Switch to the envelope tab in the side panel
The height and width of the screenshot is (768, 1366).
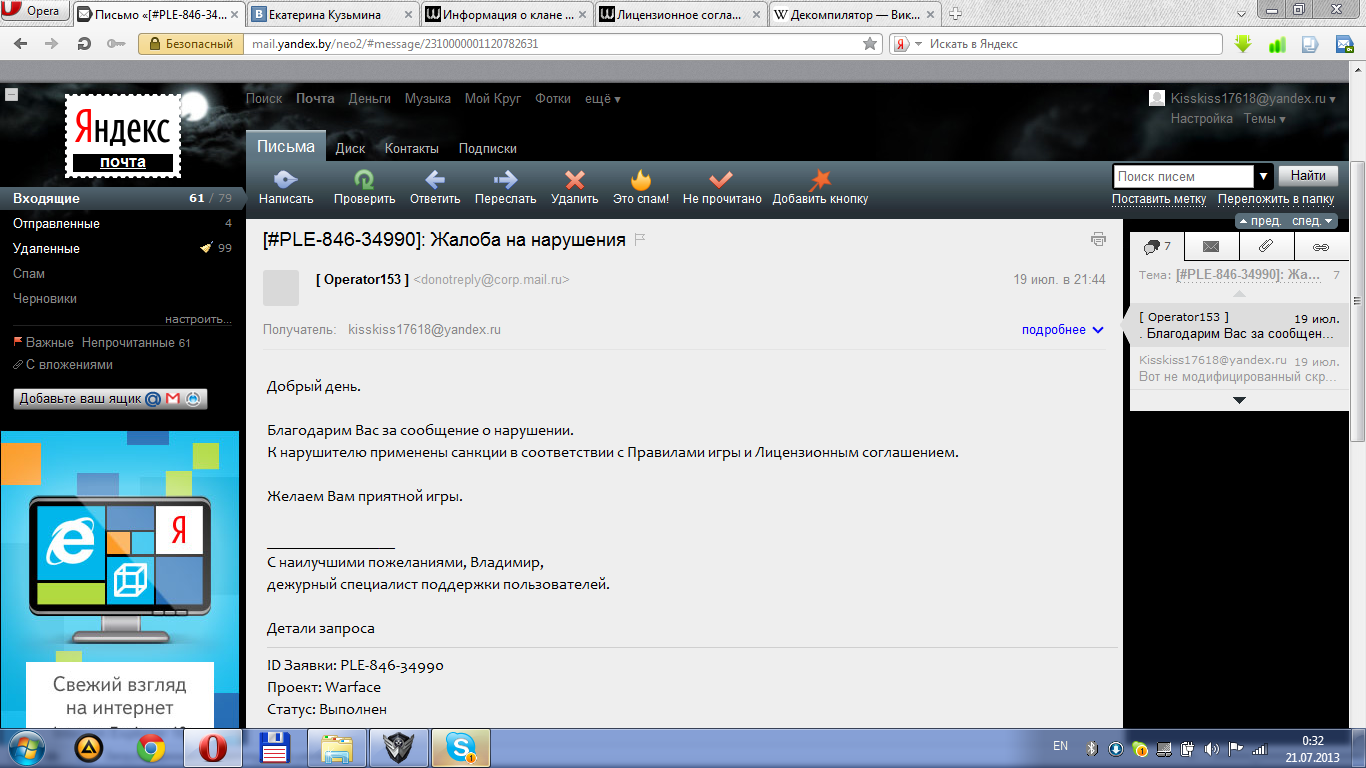pyautogui.click(x=1211, y=246)
